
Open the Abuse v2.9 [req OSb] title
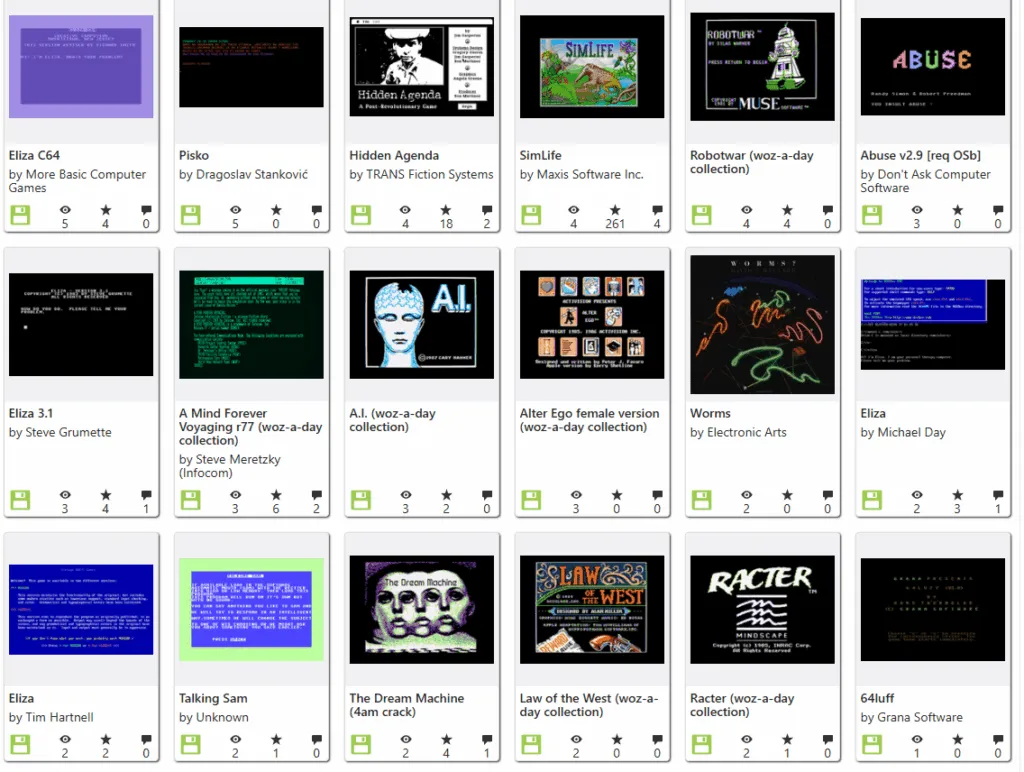(921, 155)
